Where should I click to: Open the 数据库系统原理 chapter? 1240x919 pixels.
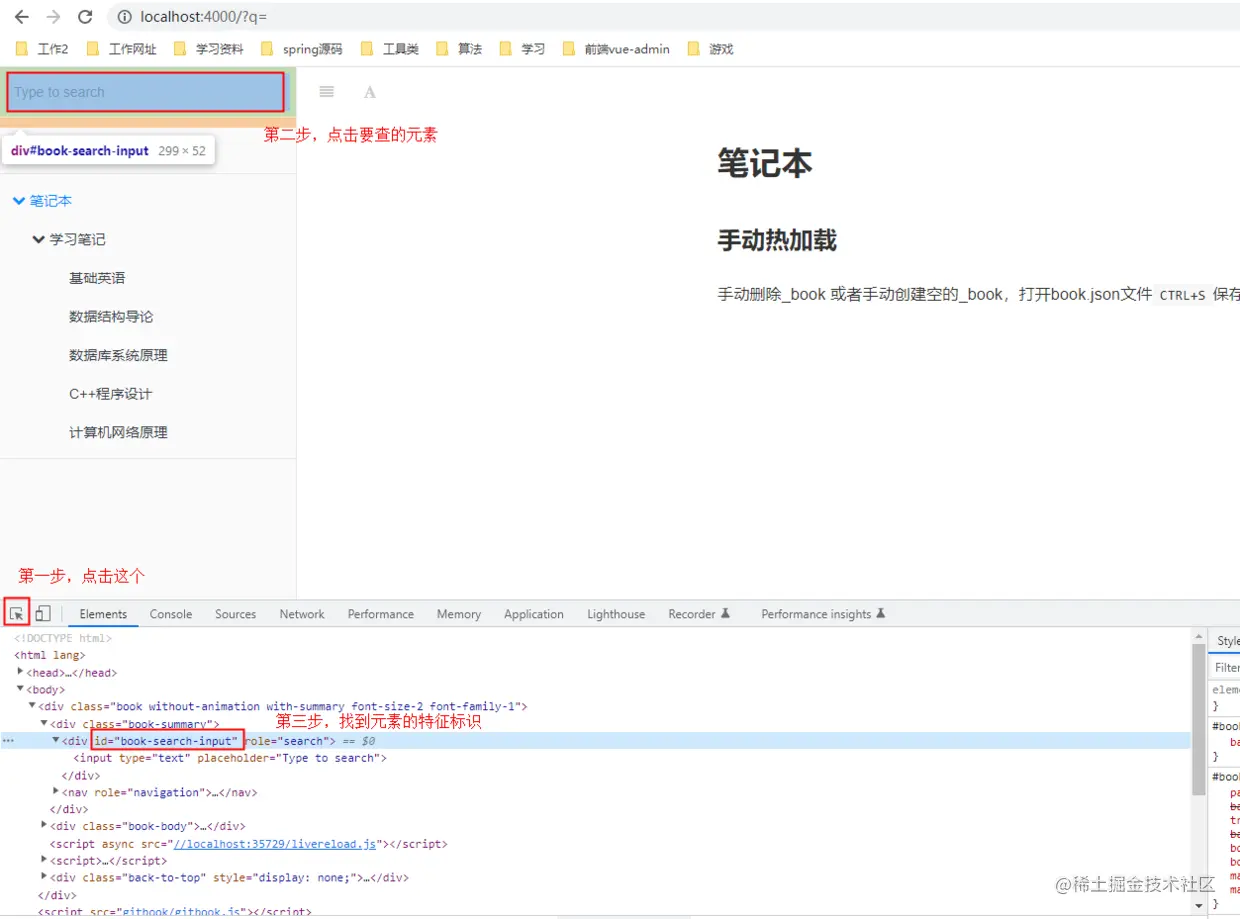click(x=118, y=355)
